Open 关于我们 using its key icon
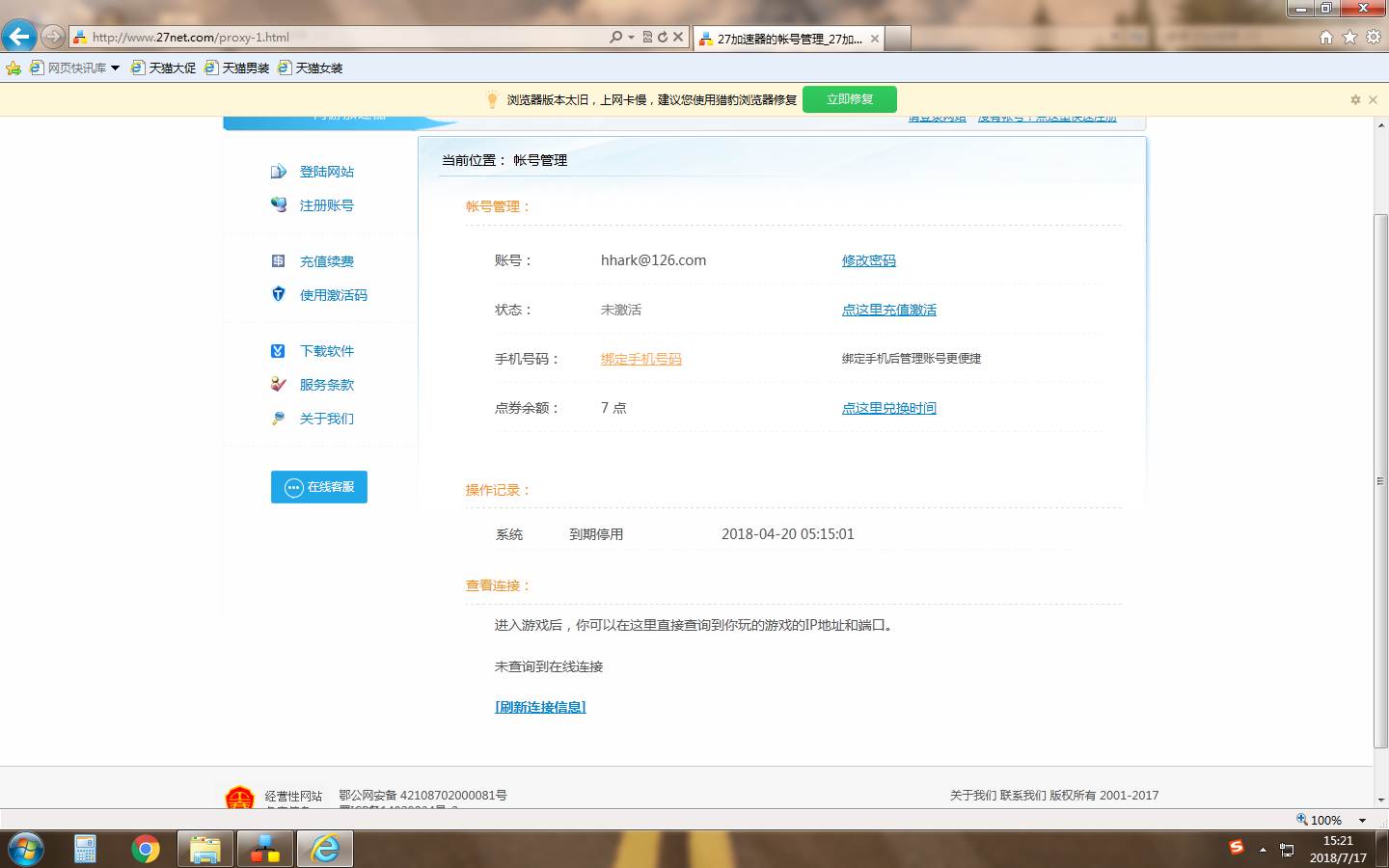This screenshot has height=868, width=1389. click(278, 418)
